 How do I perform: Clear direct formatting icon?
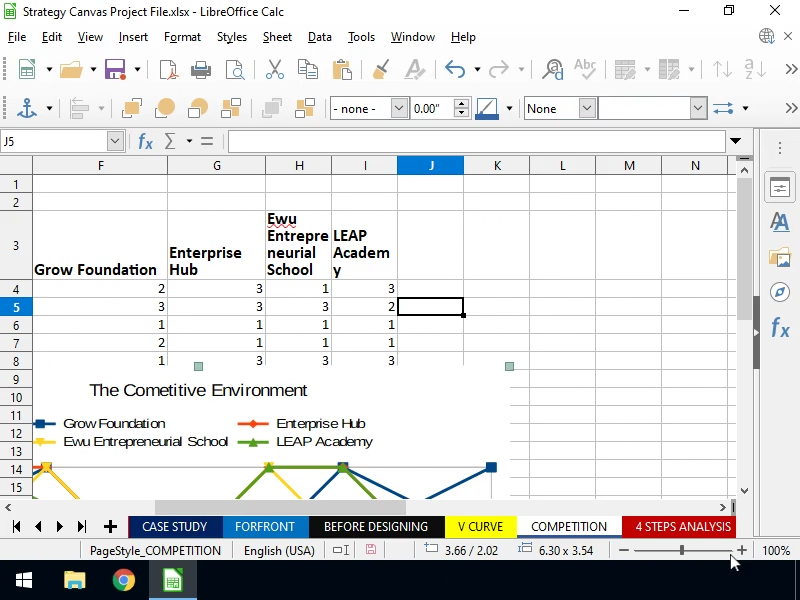click(x=414, y=69)
